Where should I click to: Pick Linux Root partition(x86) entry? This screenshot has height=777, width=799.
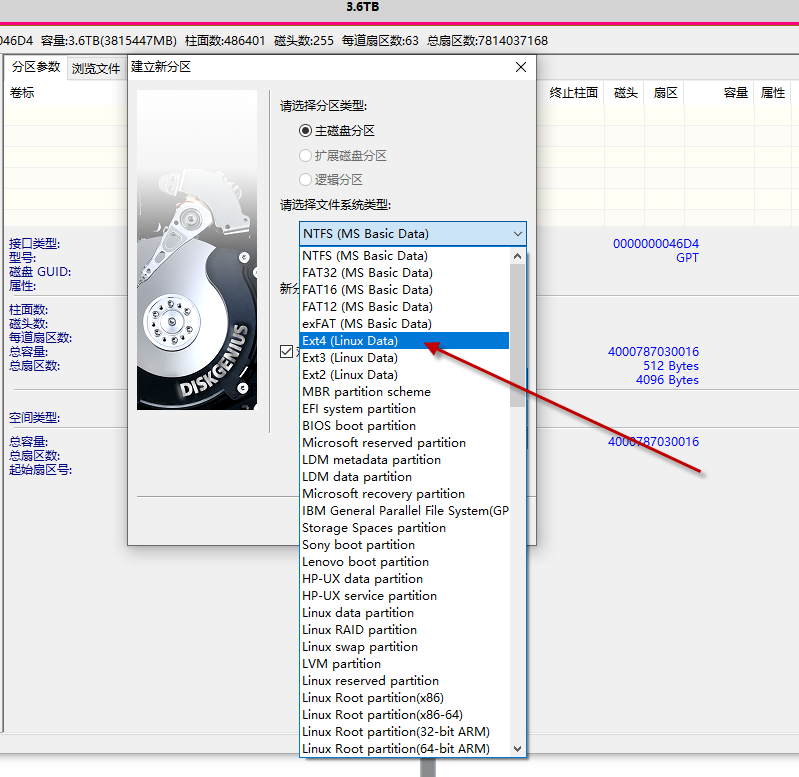(x=405, y=698)
